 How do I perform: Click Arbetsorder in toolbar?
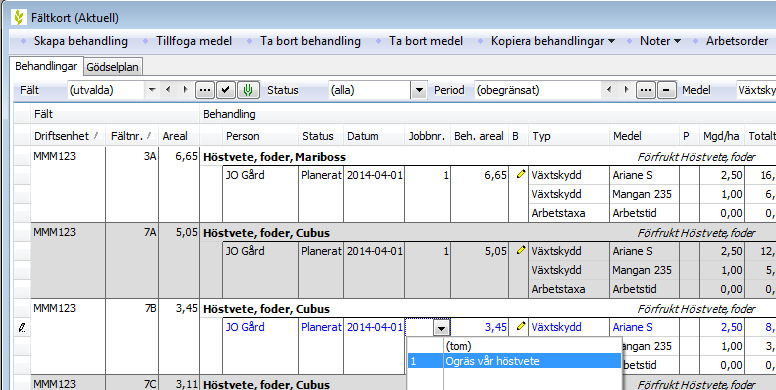736,41
